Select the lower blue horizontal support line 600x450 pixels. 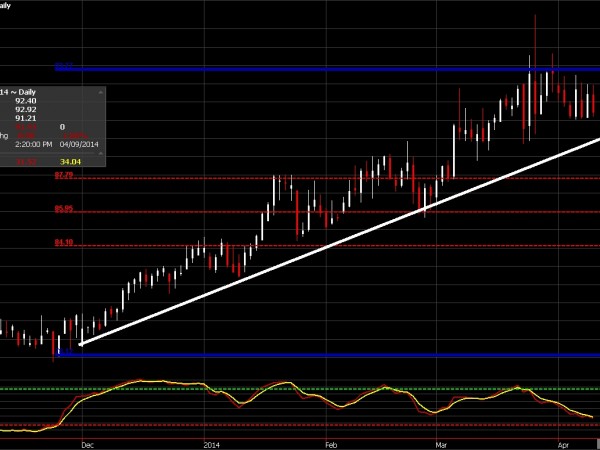pos(328,355)
